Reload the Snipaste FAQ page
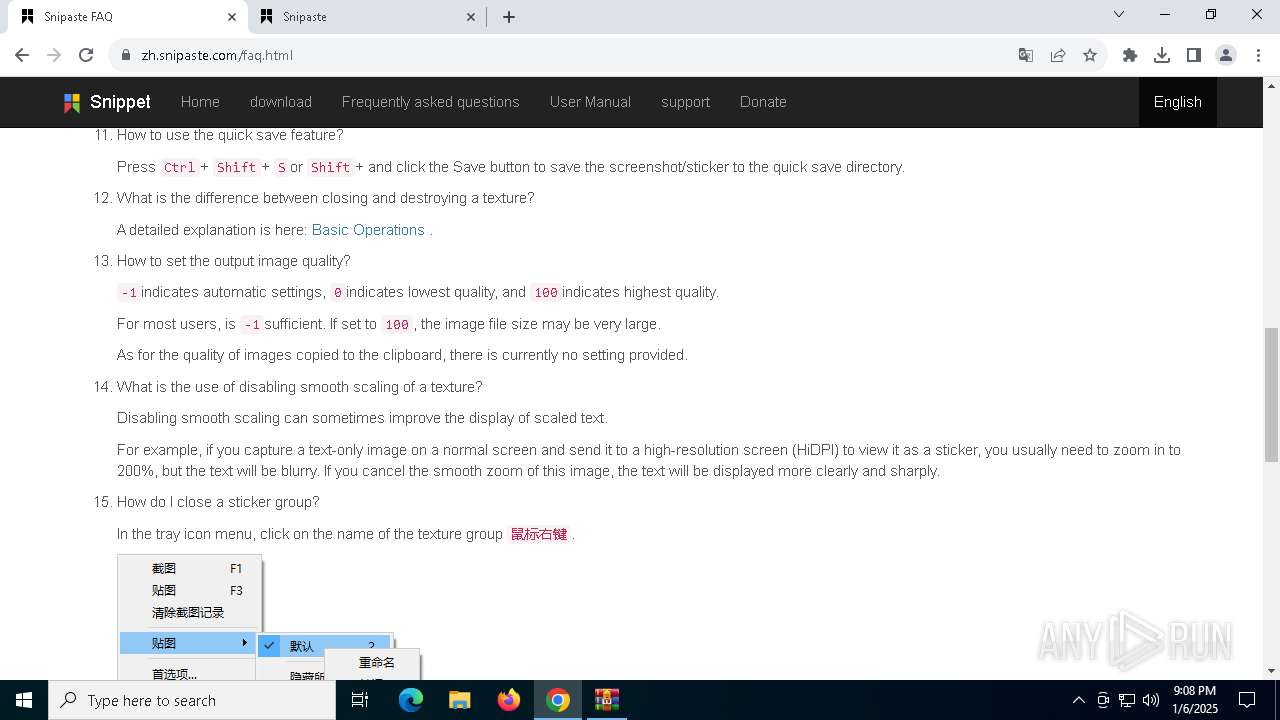This screenshot has height=720, width=1280. (86, 55)
